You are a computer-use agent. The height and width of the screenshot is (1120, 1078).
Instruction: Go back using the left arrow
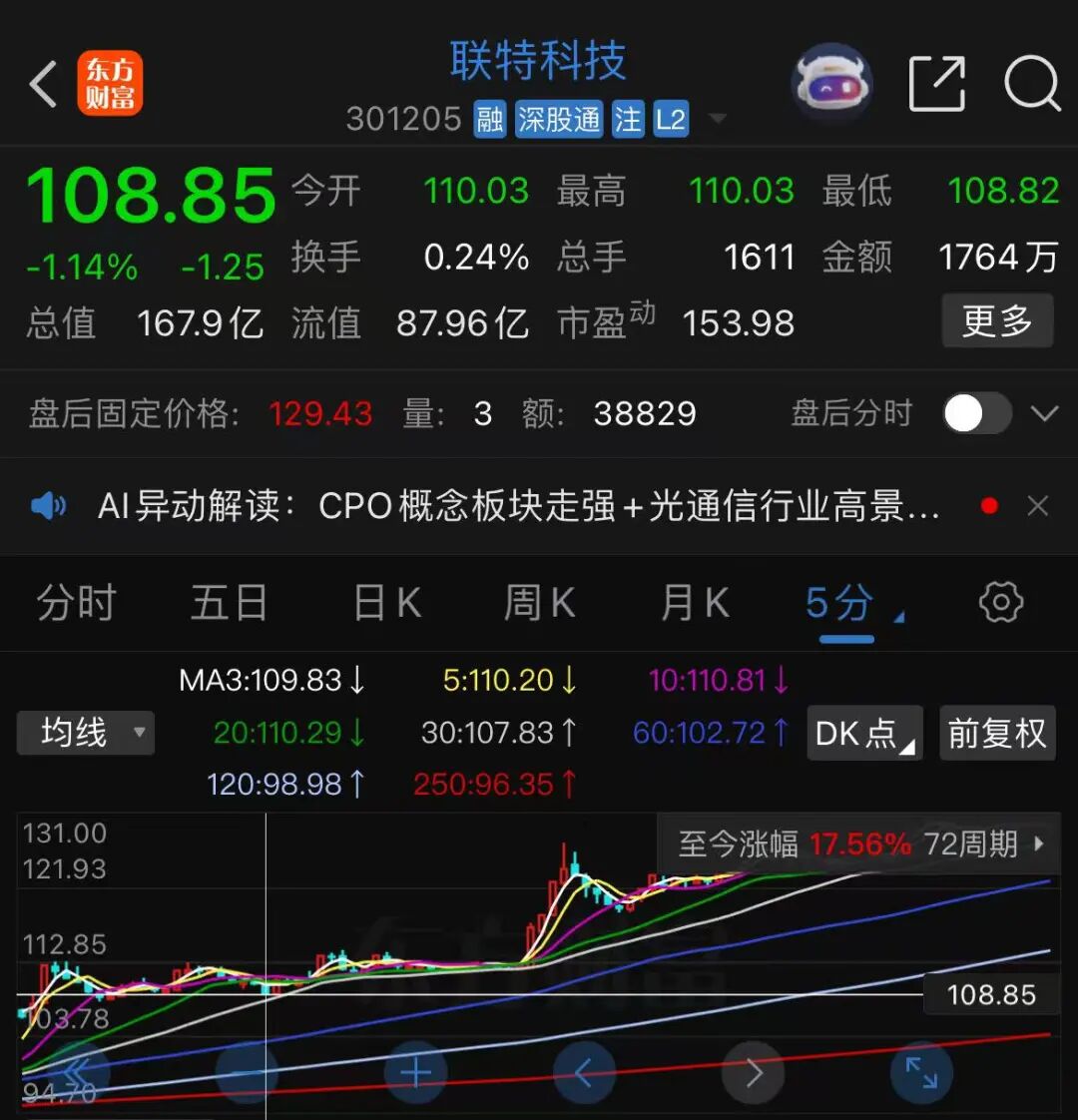tap(44, 84)
